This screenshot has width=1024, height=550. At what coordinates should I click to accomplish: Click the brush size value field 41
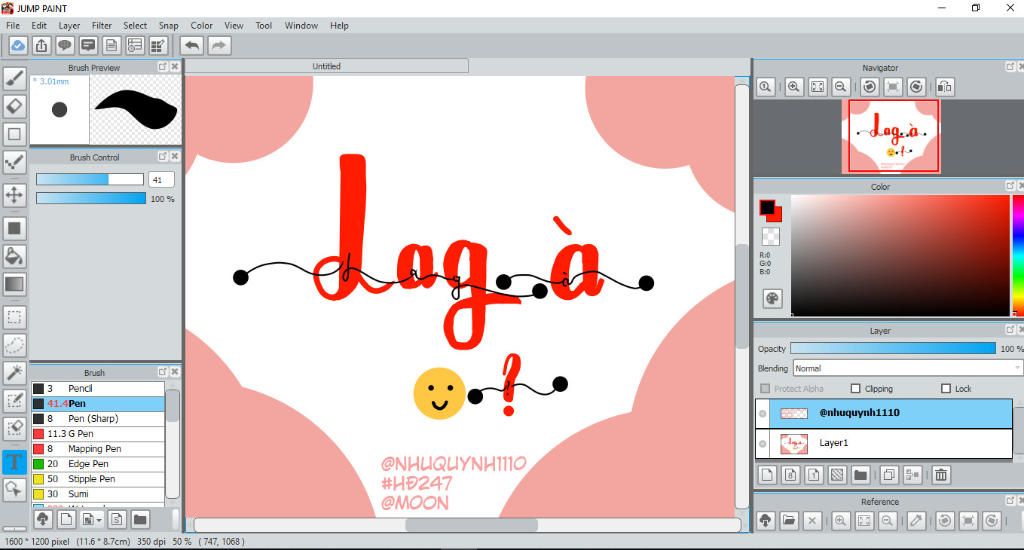[161, 180]
